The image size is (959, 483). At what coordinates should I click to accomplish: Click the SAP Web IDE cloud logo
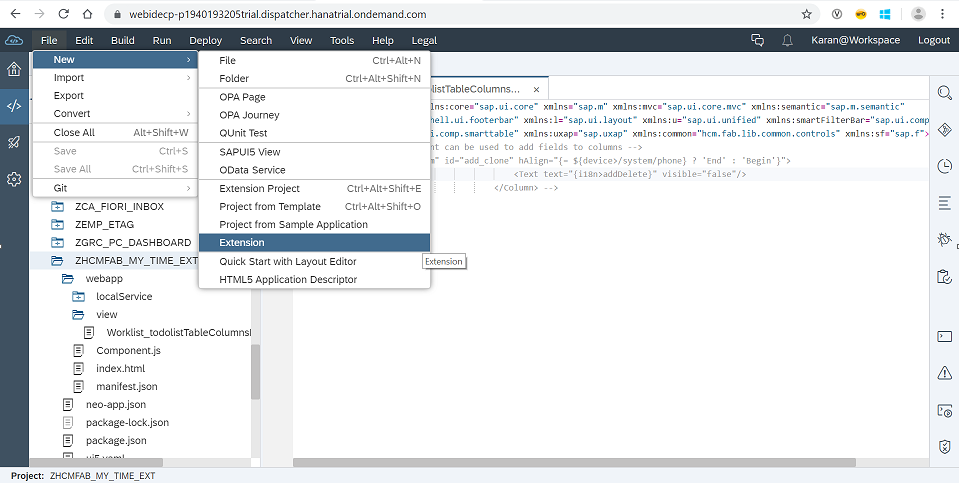(x=14, y=40)
